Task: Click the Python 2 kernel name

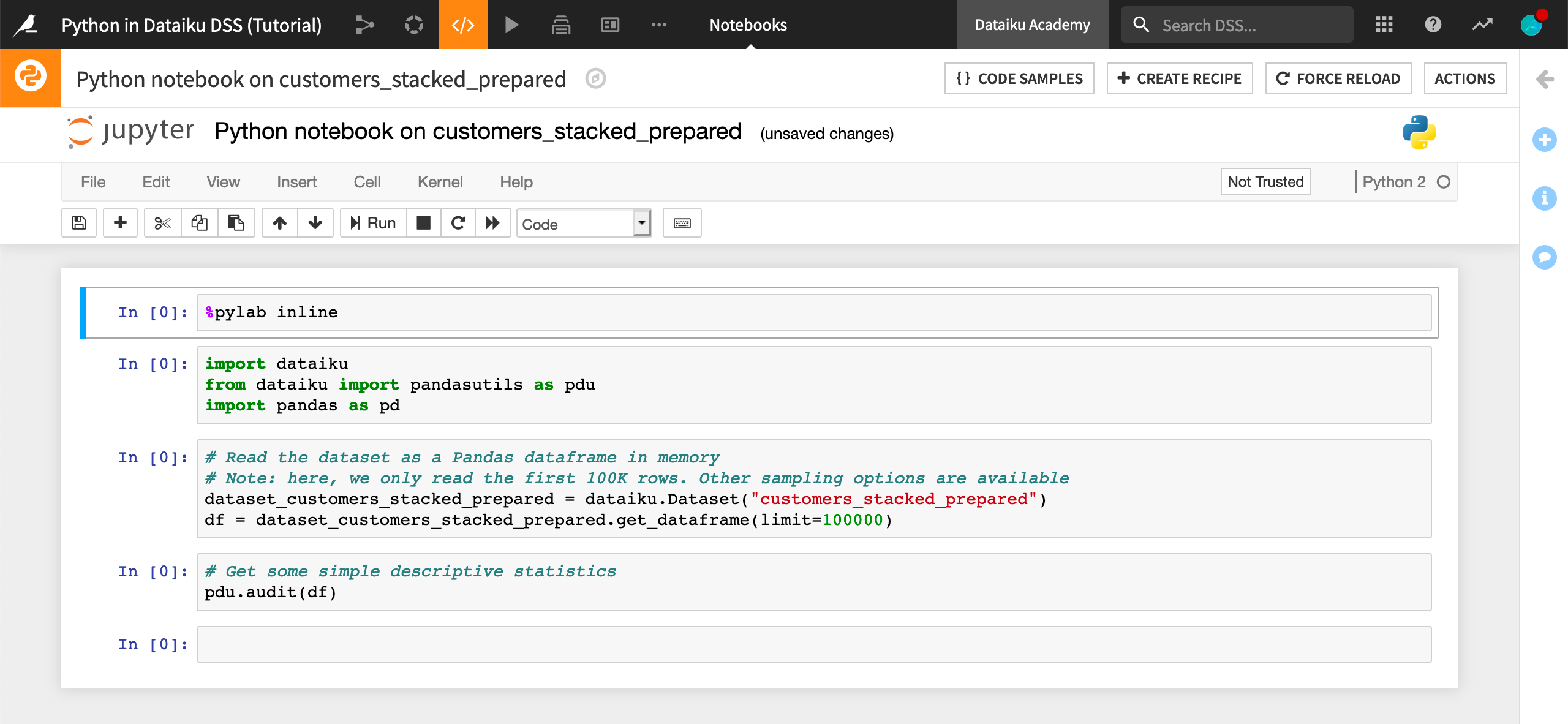Action: [x=1394, y=182]
